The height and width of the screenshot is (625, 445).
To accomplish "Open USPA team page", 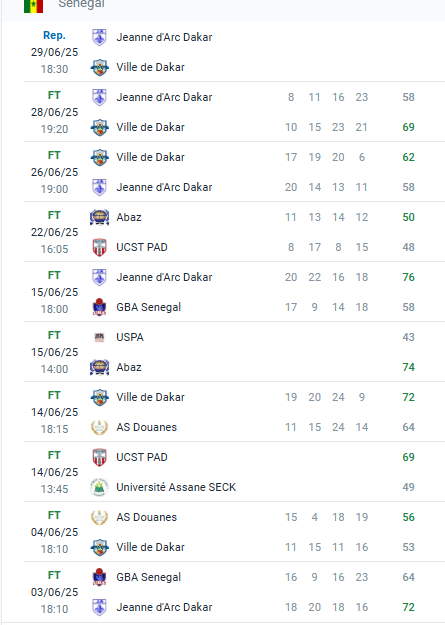I will [130, 337].
